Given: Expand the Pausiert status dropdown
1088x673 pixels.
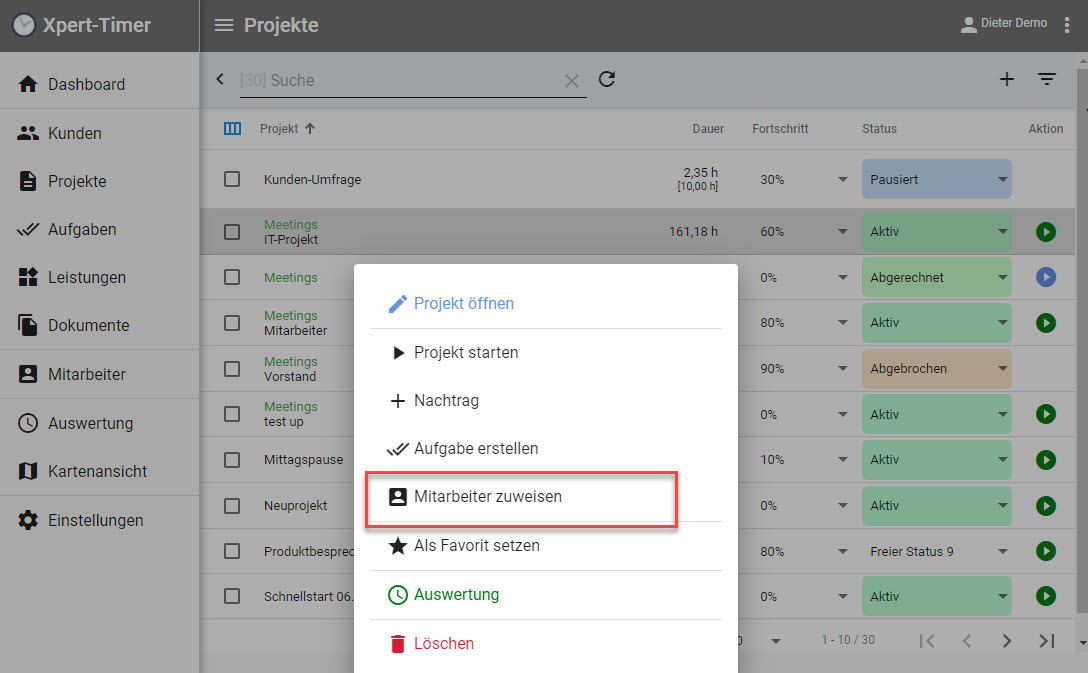Looking at the screenshot, I should point(1002,180).
